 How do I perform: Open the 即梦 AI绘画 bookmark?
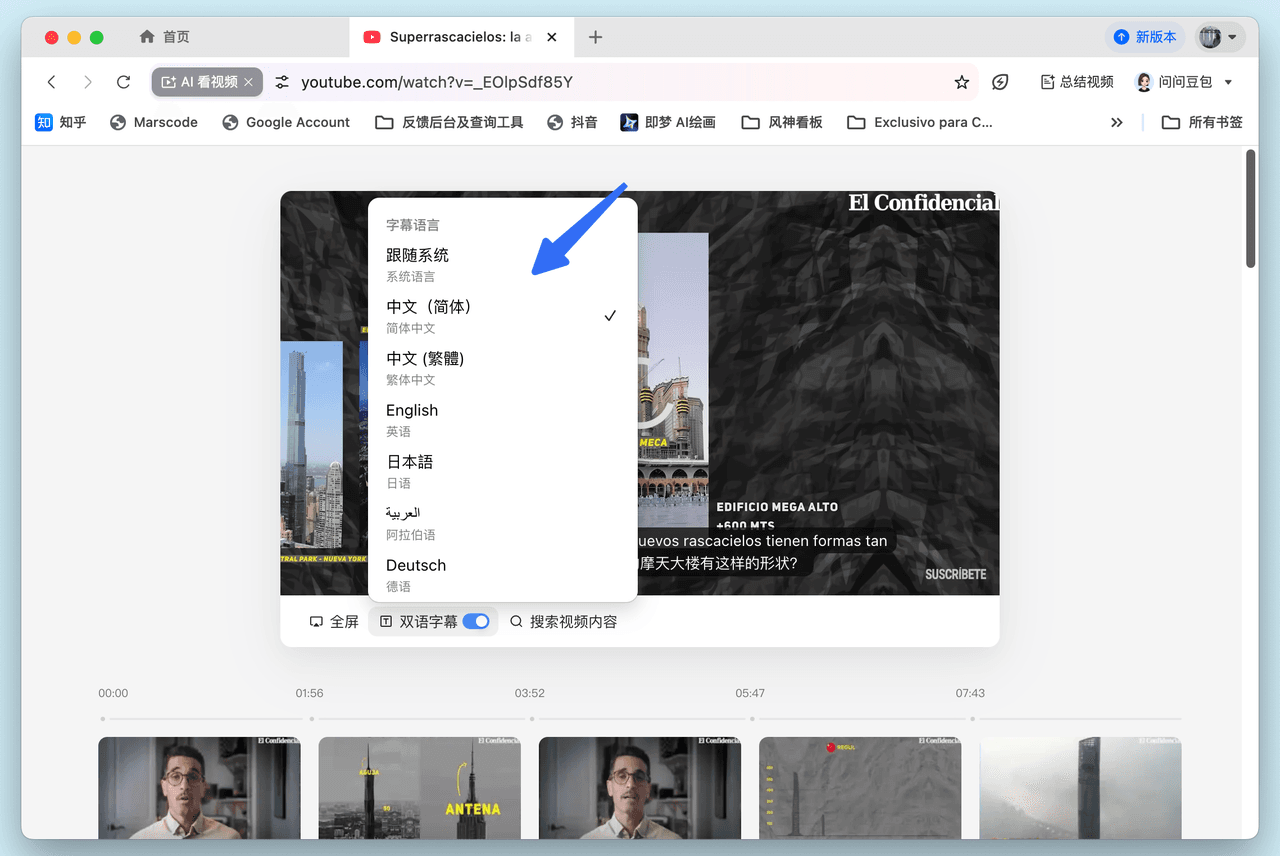[x=668, y=122]
